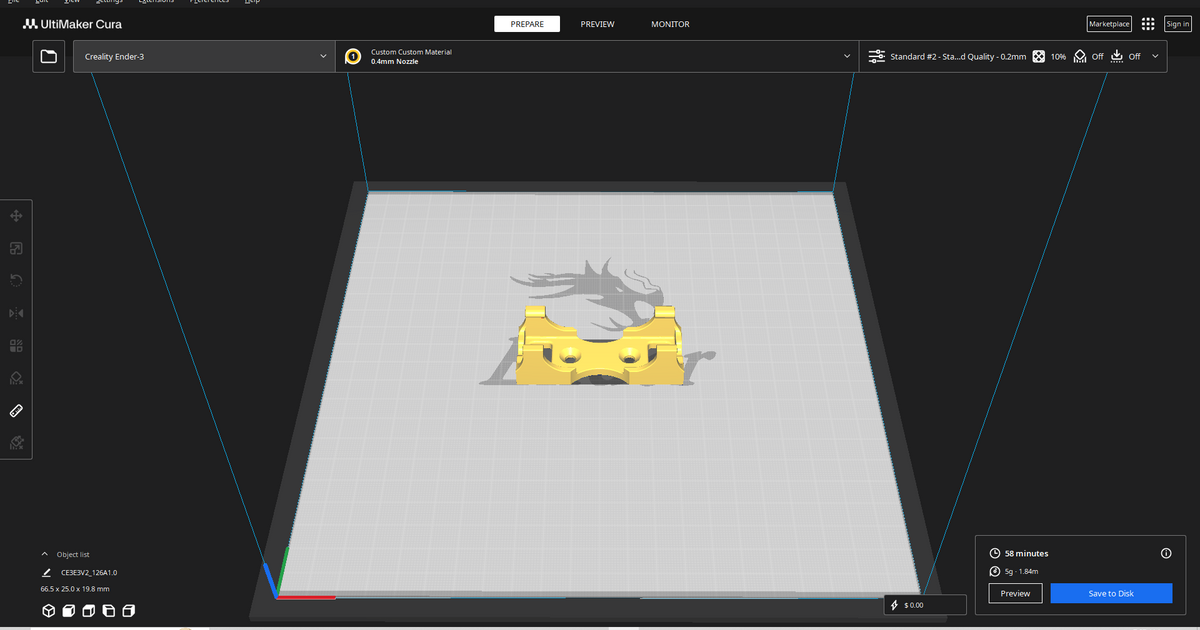Switch to 3D view cube icon
Screen dimensions: 1200x630
coord(48,610)
